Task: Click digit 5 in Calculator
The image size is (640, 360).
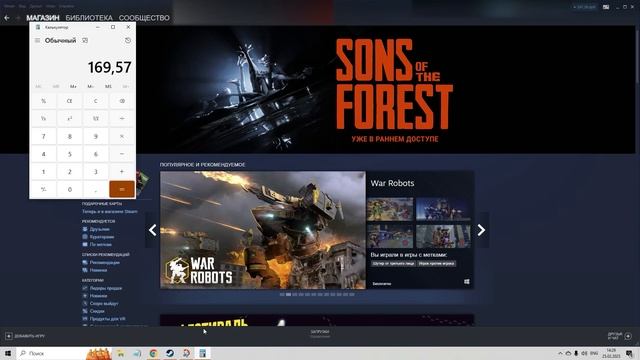Action: click(x=69, y=154)
